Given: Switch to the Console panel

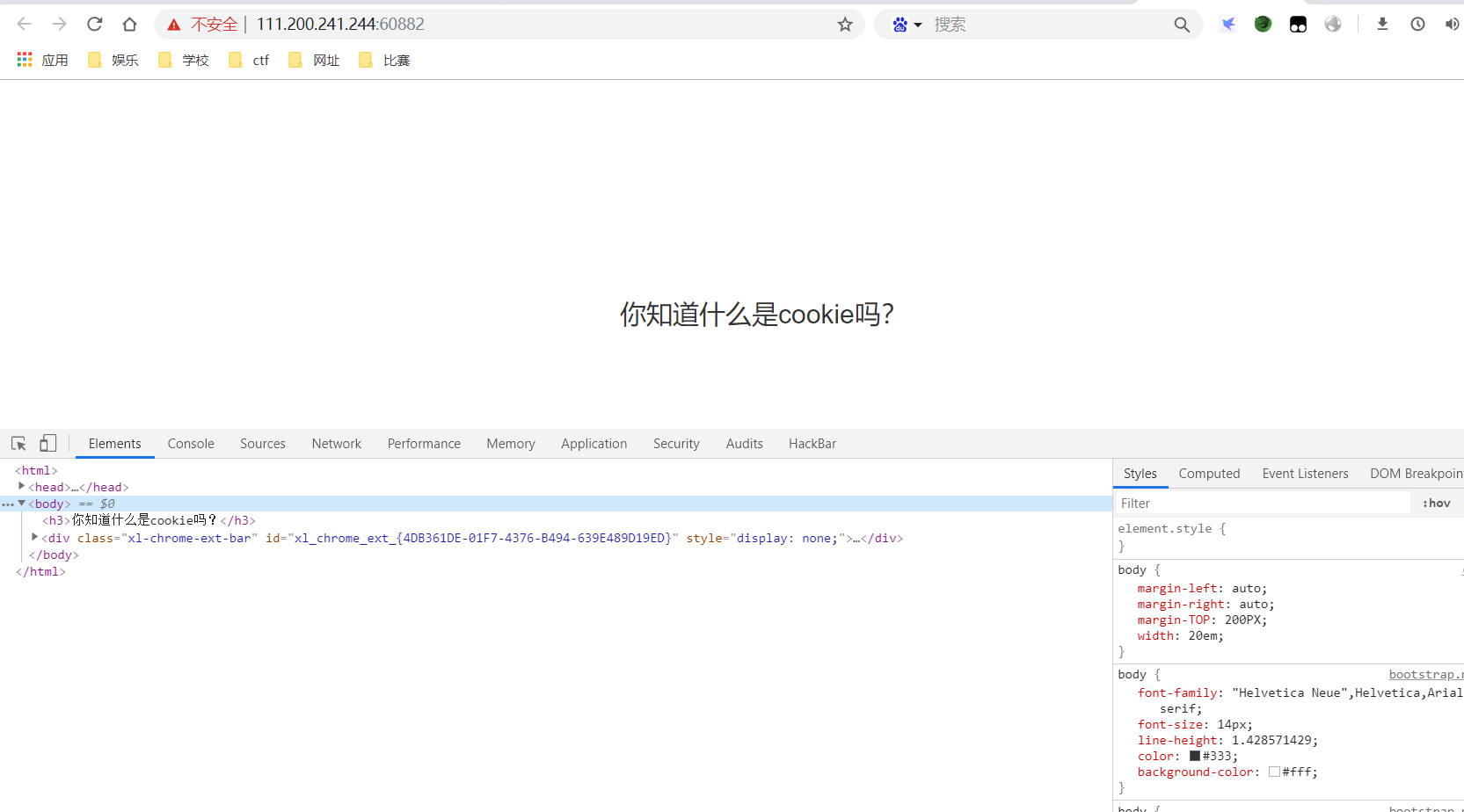Looking at the screenshot, I should click(x=190, y=443).
